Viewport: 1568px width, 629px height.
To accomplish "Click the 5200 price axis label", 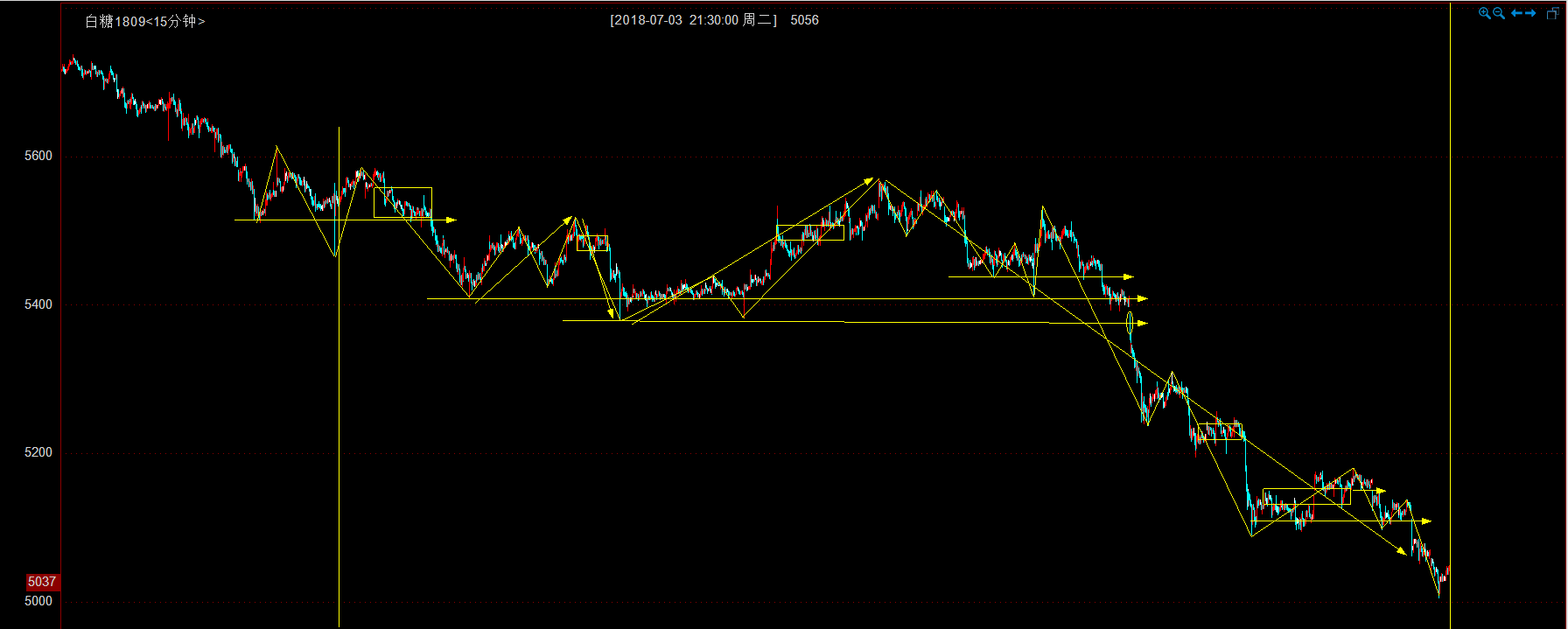I will [38, 453].
